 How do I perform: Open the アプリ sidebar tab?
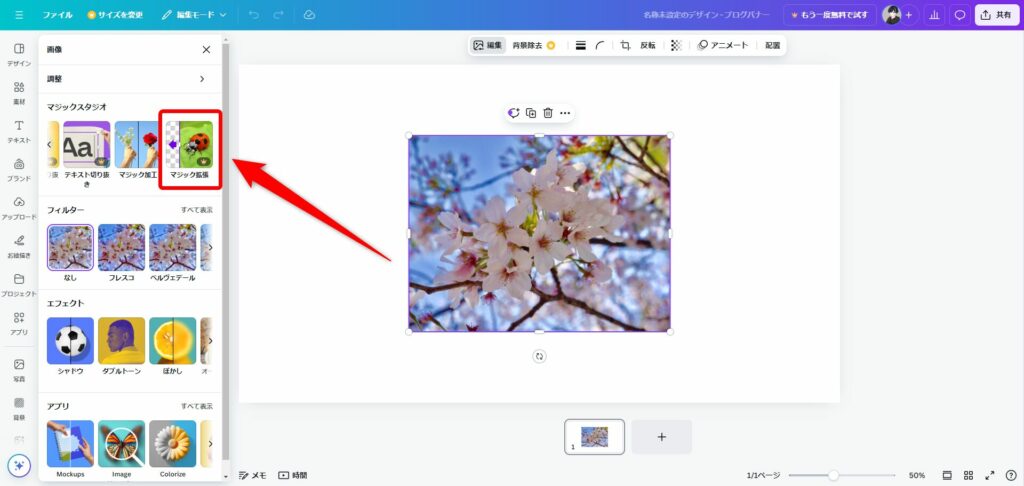[x=19, y=323]
